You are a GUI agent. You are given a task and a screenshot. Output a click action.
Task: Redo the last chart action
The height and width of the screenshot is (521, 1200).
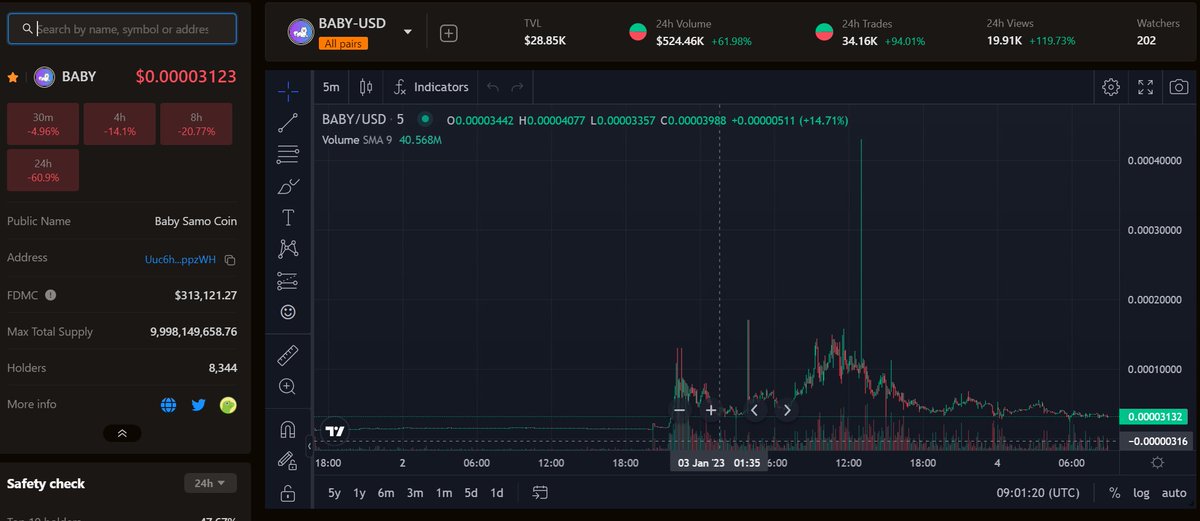517,87
